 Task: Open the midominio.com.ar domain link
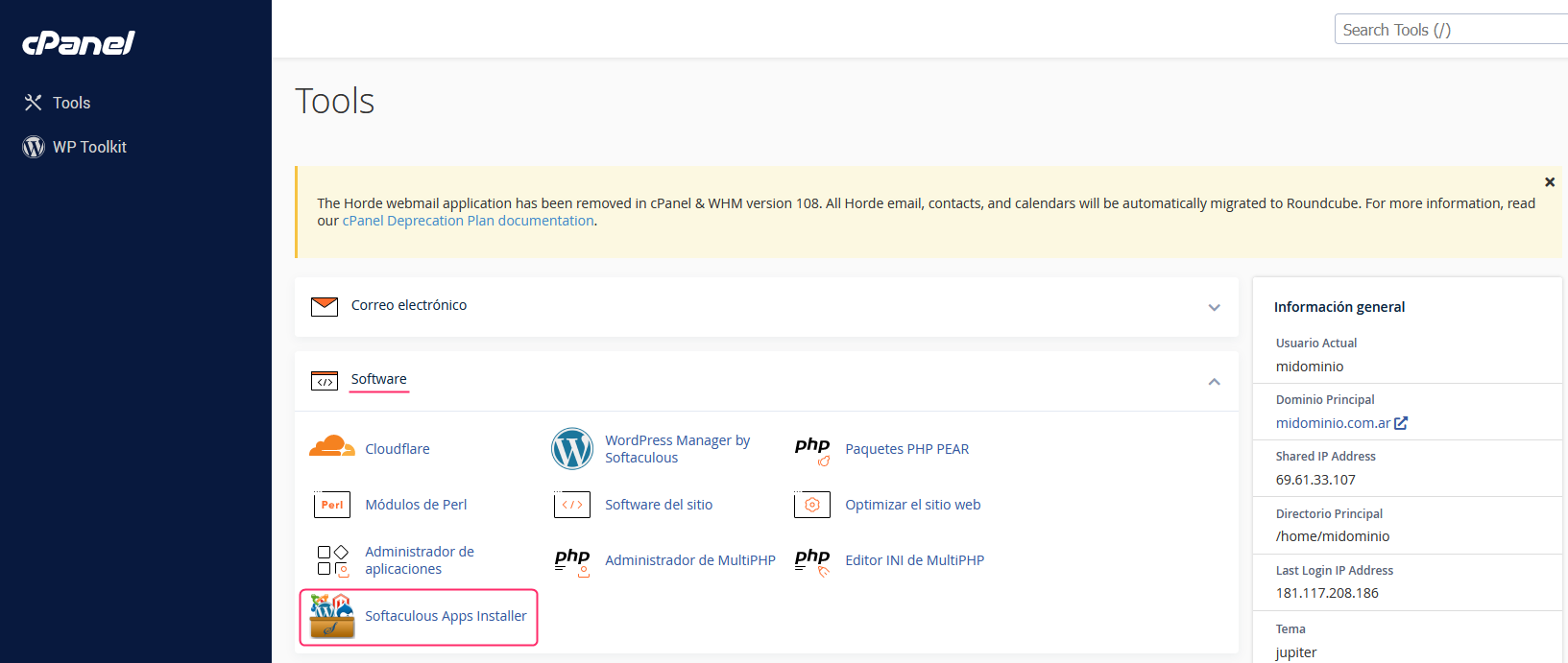(1333, 423)
